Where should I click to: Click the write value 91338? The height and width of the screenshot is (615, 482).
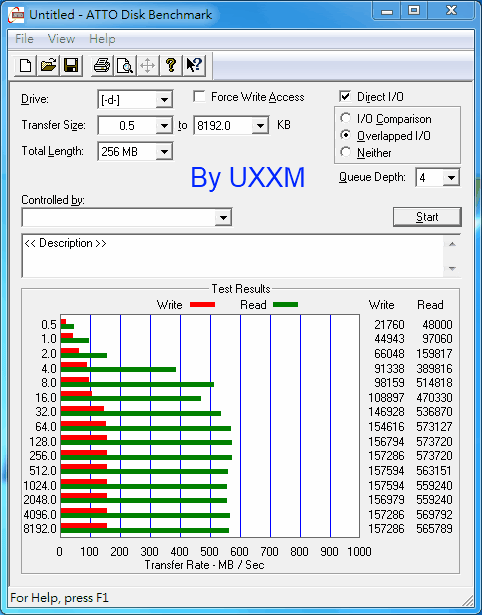[389, 369]
